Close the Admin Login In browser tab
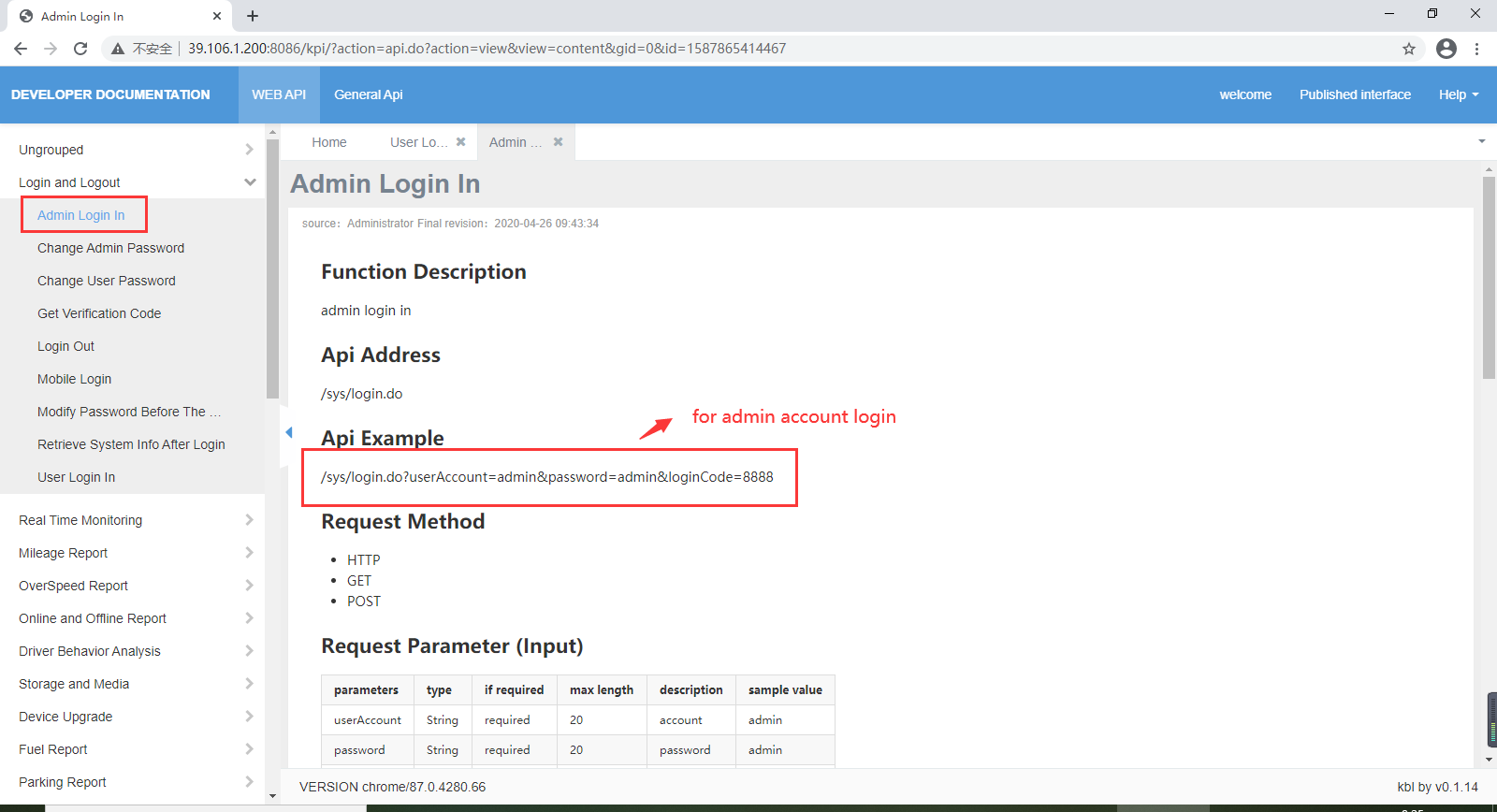1497x812 pixels. [x=217, y=16]
